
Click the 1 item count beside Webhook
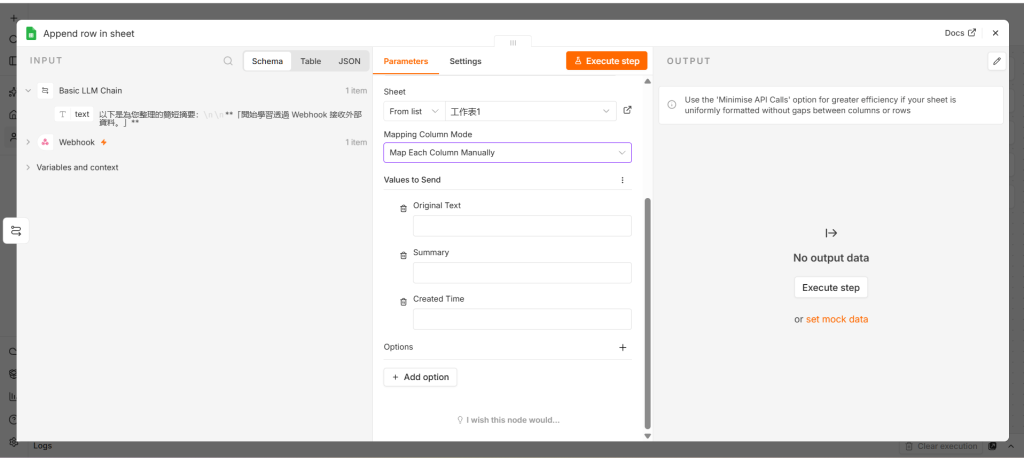point(356,142)
